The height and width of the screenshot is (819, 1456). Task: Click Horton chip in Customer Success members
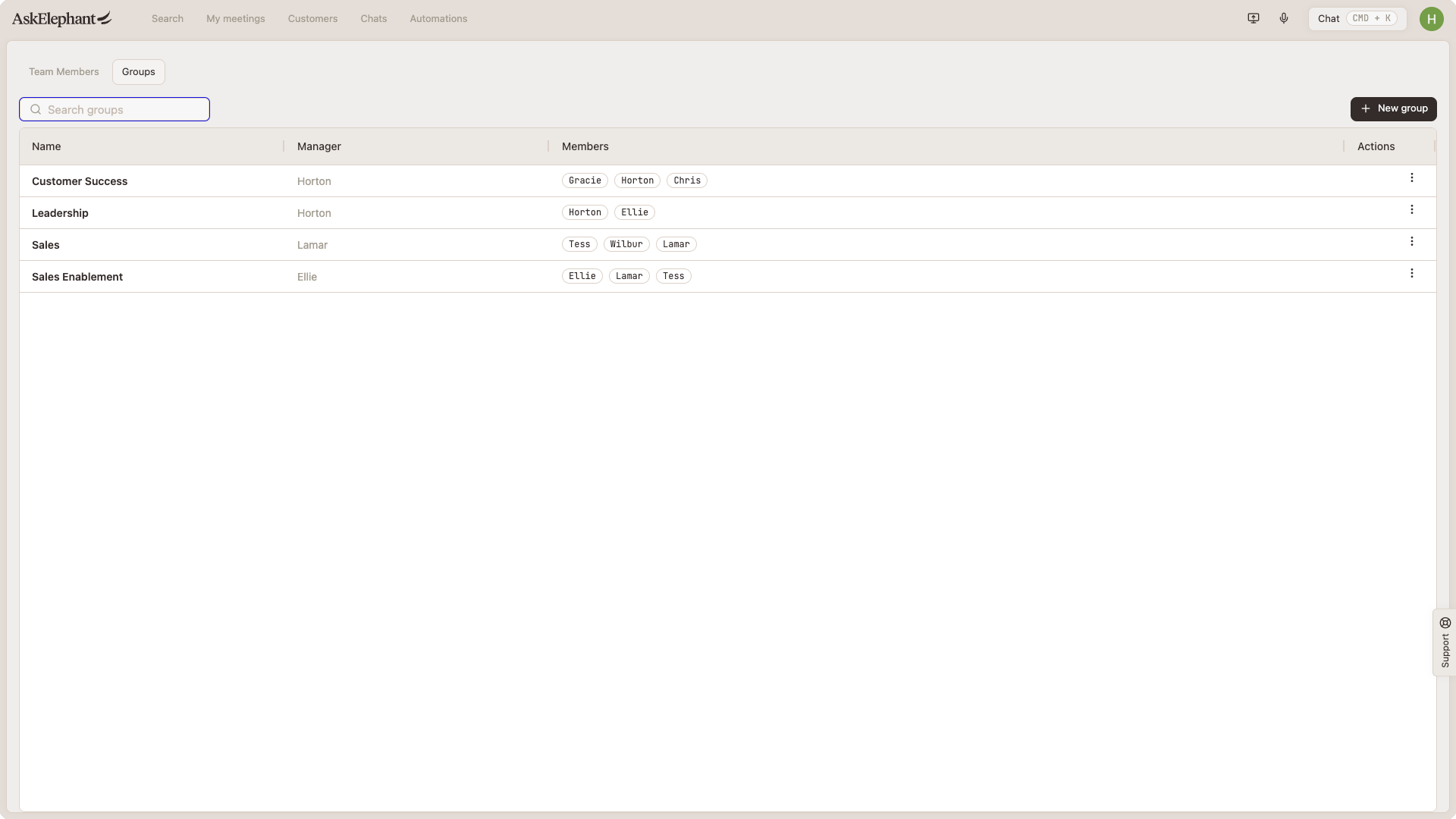tap(637, 180)
